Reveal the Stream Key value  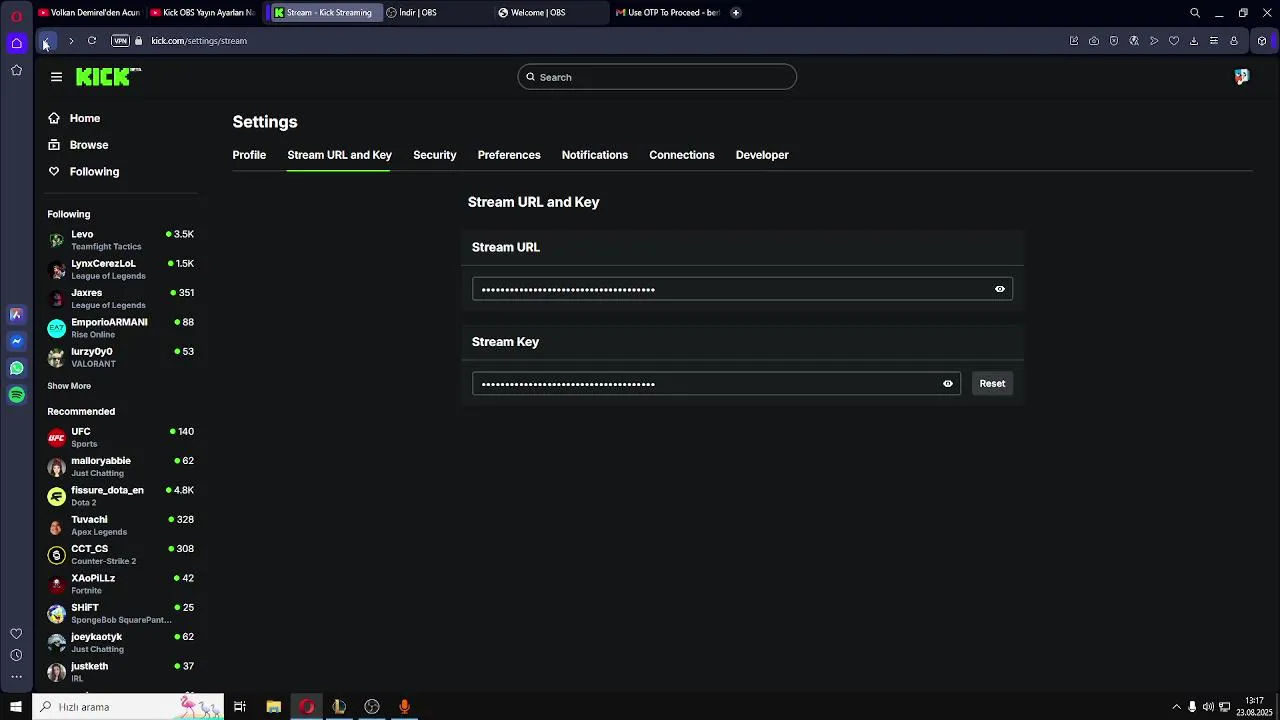(x=947, y=384)
